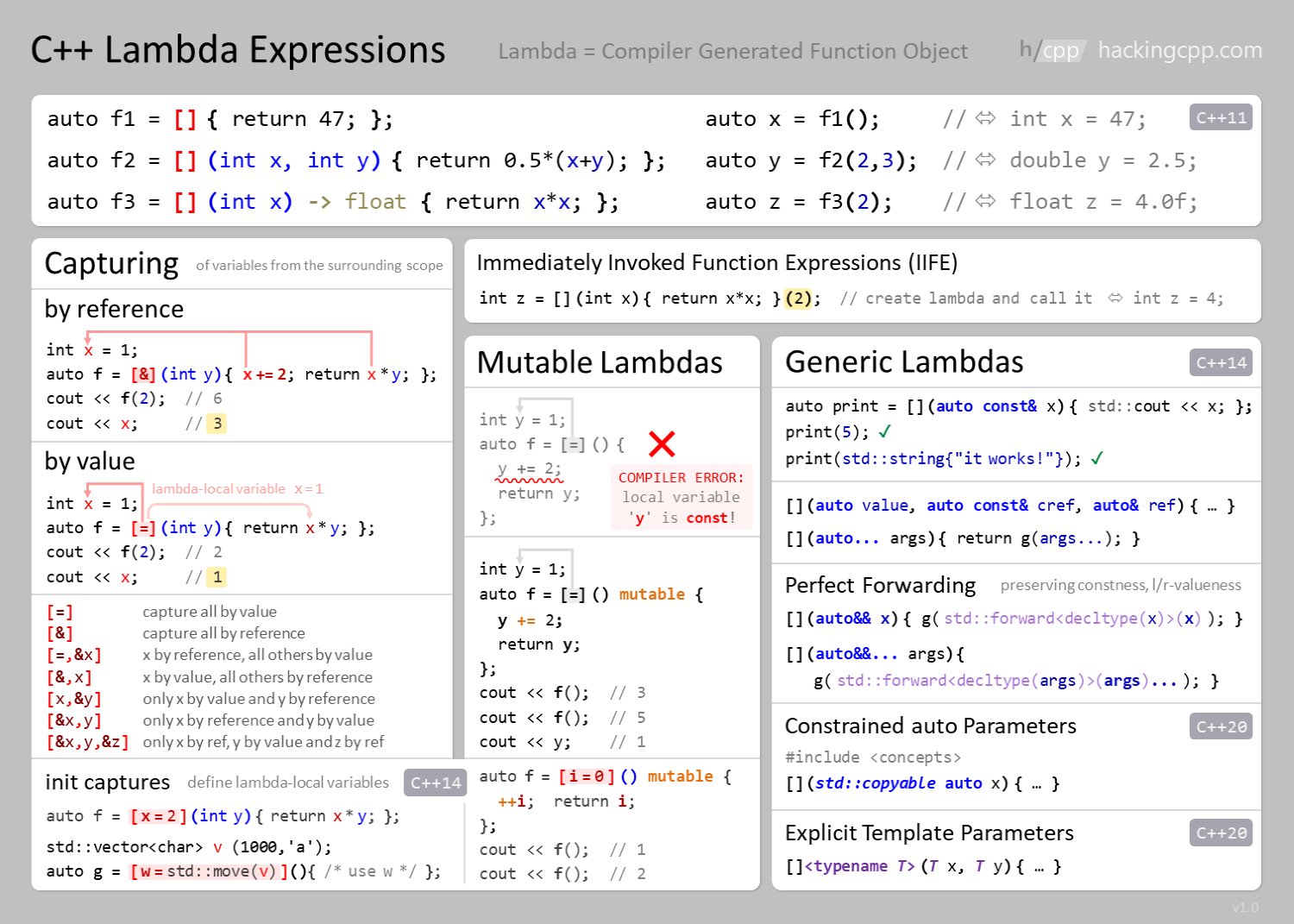This screenshot has height=924, width=1294.
Task: Click the C++20 badge beside Constrained auto Parameters
Action: [x=1221, y=727]
